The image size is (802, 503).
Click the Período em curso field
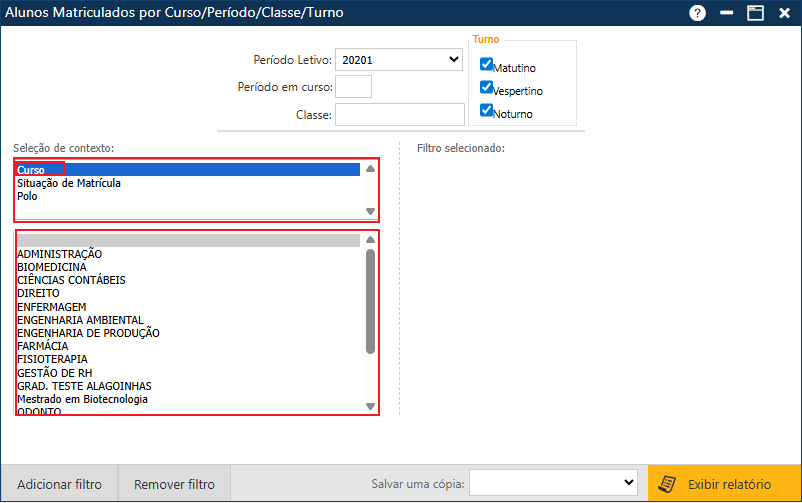pyautogui.click(x=353, y=87)
